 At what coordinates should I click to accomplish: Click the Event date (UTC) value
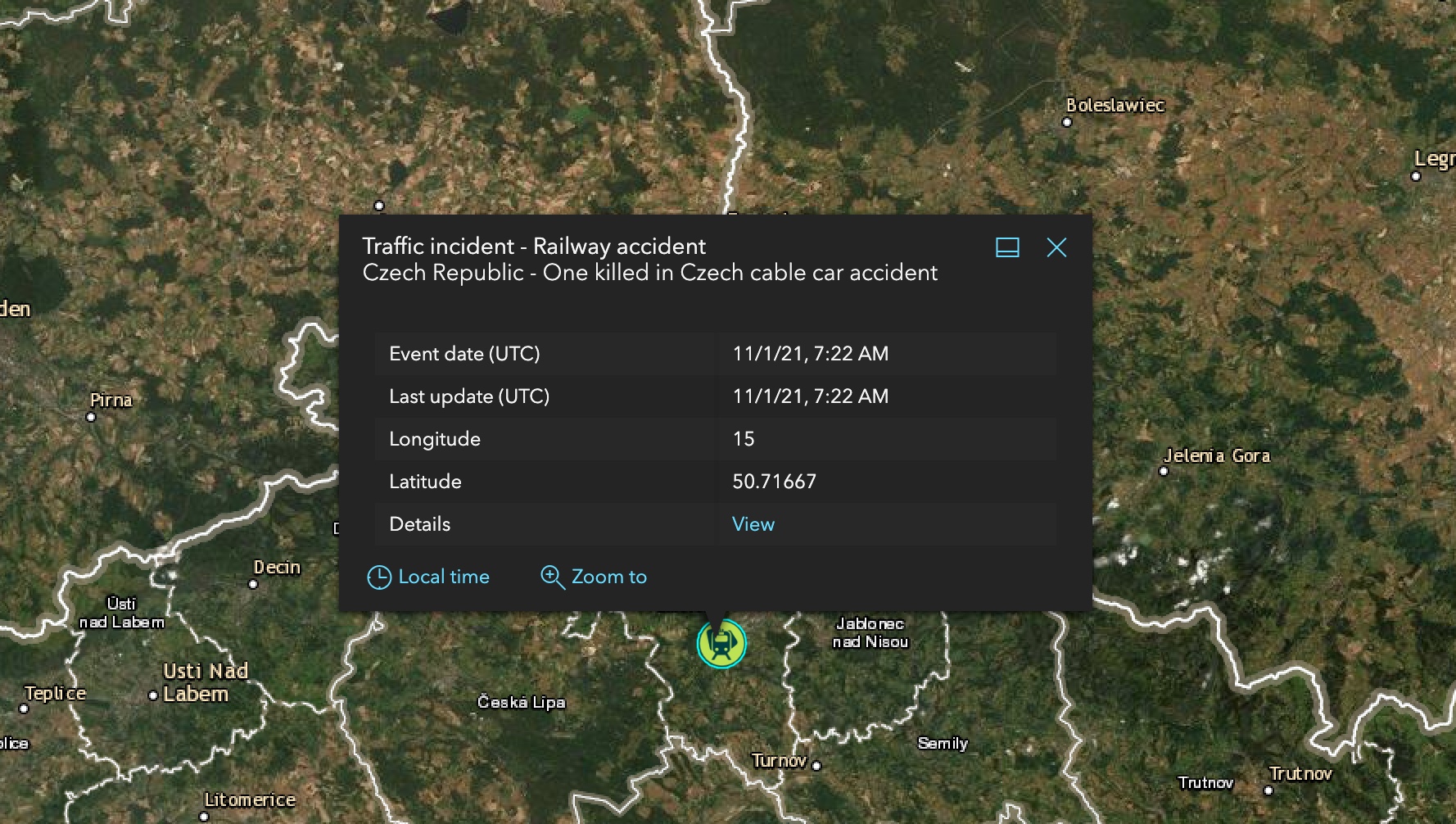click(x=810, y=354)
